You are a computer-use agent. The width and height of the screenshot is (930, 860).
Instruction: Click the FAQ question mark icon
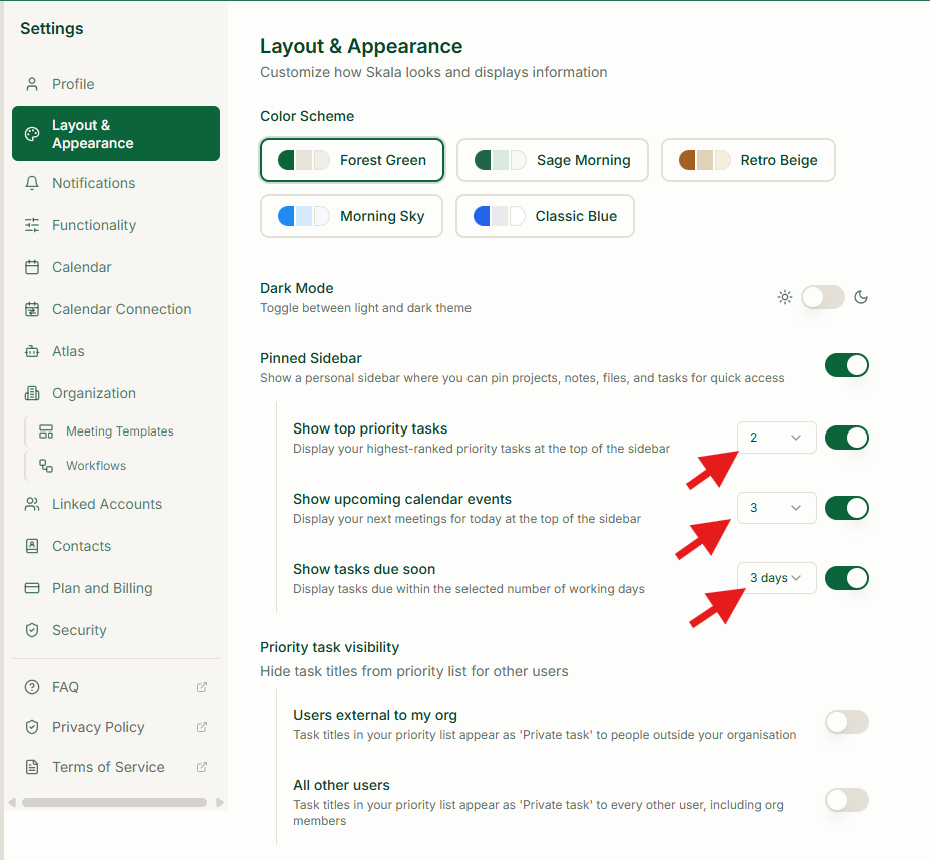tap(32, 687)
